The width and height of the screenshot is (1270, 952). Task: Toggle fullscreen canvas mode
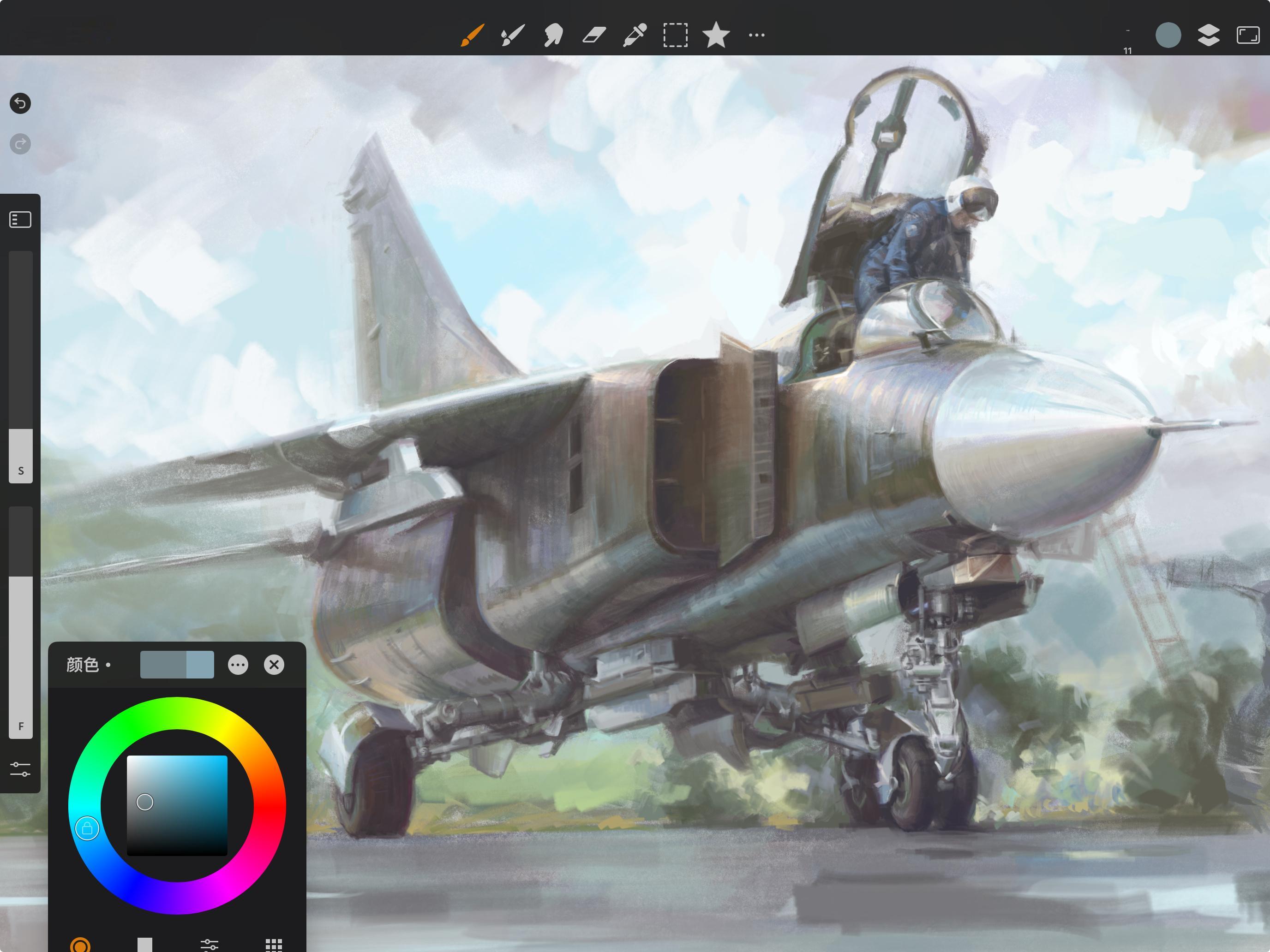coord(1247,35)
